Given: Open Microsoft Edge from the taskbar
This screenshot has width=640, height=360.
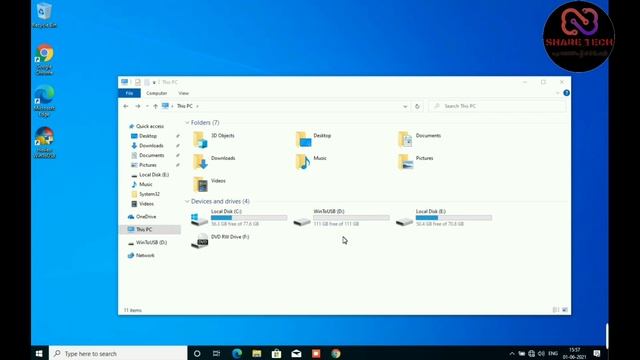Looking at the screenshot, I should (x=237, y=353).
